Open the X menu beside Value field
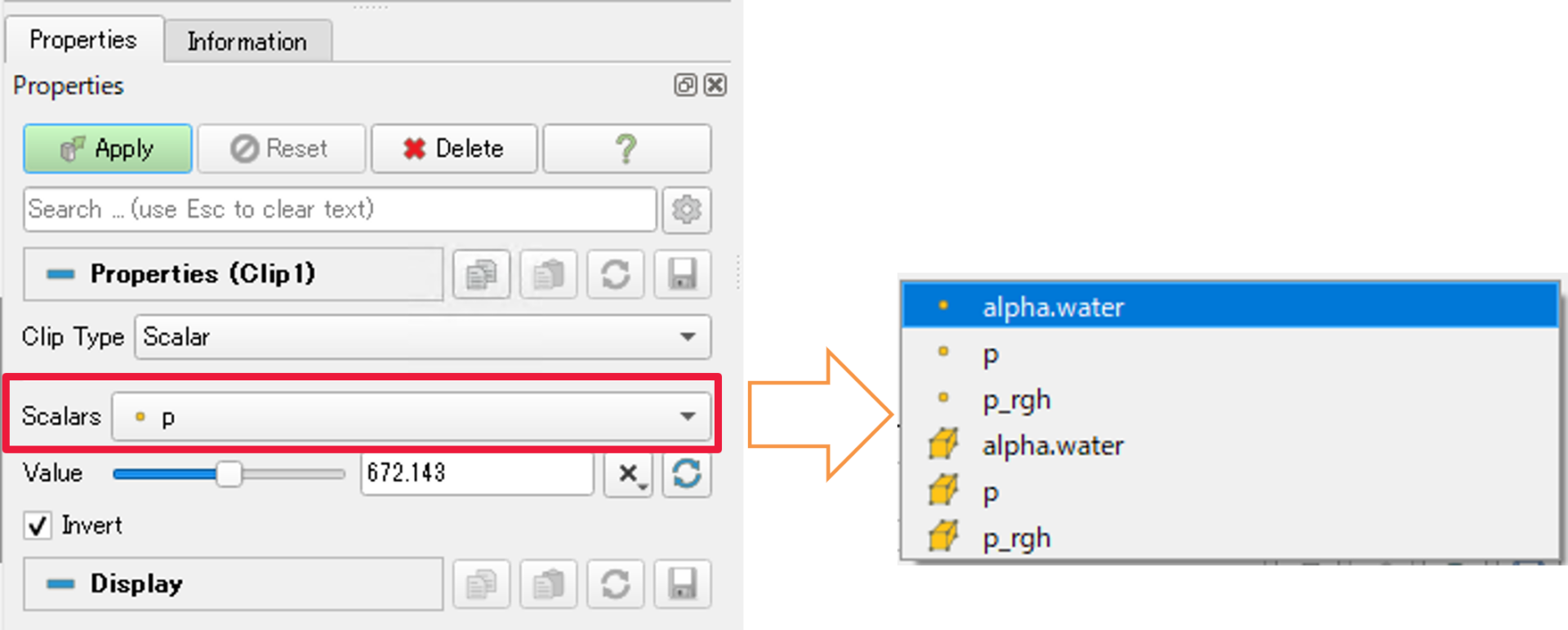The width and height of the screenshot is (1568, 630). [628, 473]
